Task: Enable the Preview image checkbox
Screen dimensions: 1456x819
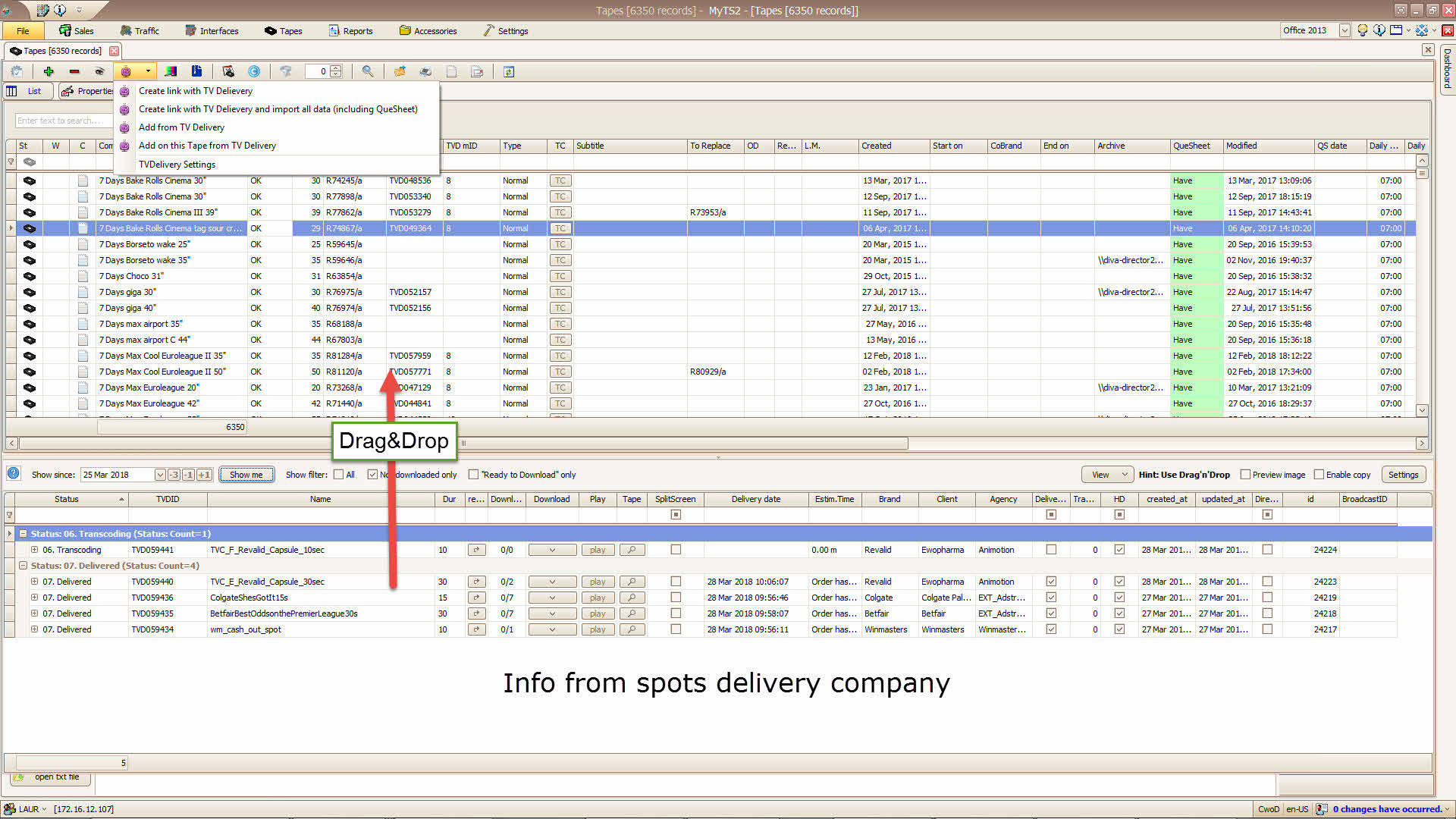Action: coord(1244,475)
